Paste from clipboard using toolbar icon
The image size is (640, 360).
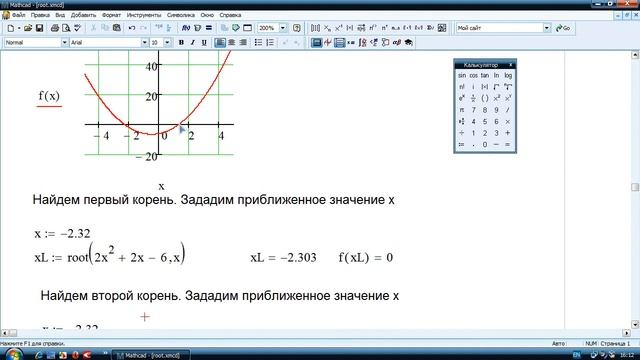tap(117, 28)
